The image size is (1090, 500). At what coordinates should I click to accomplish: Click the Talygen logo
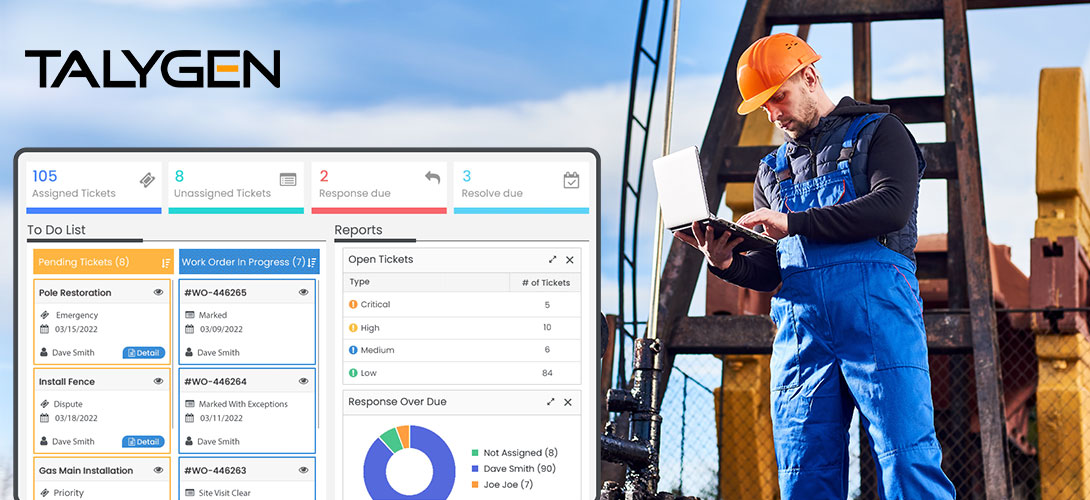152,69
